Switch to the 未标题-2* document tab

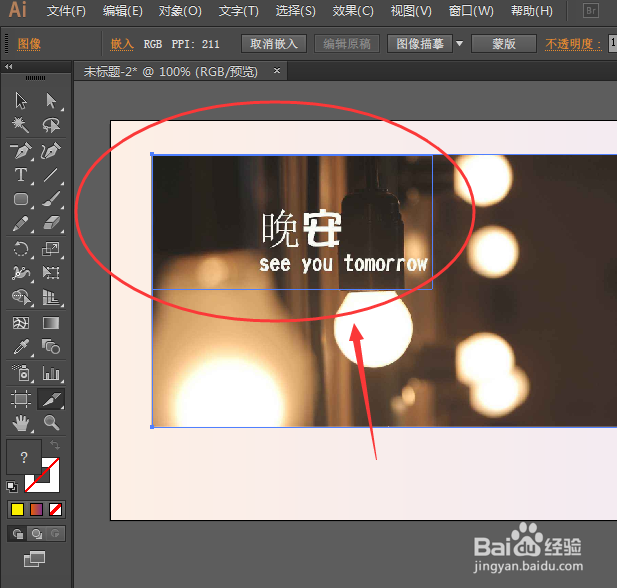(170, 72)
